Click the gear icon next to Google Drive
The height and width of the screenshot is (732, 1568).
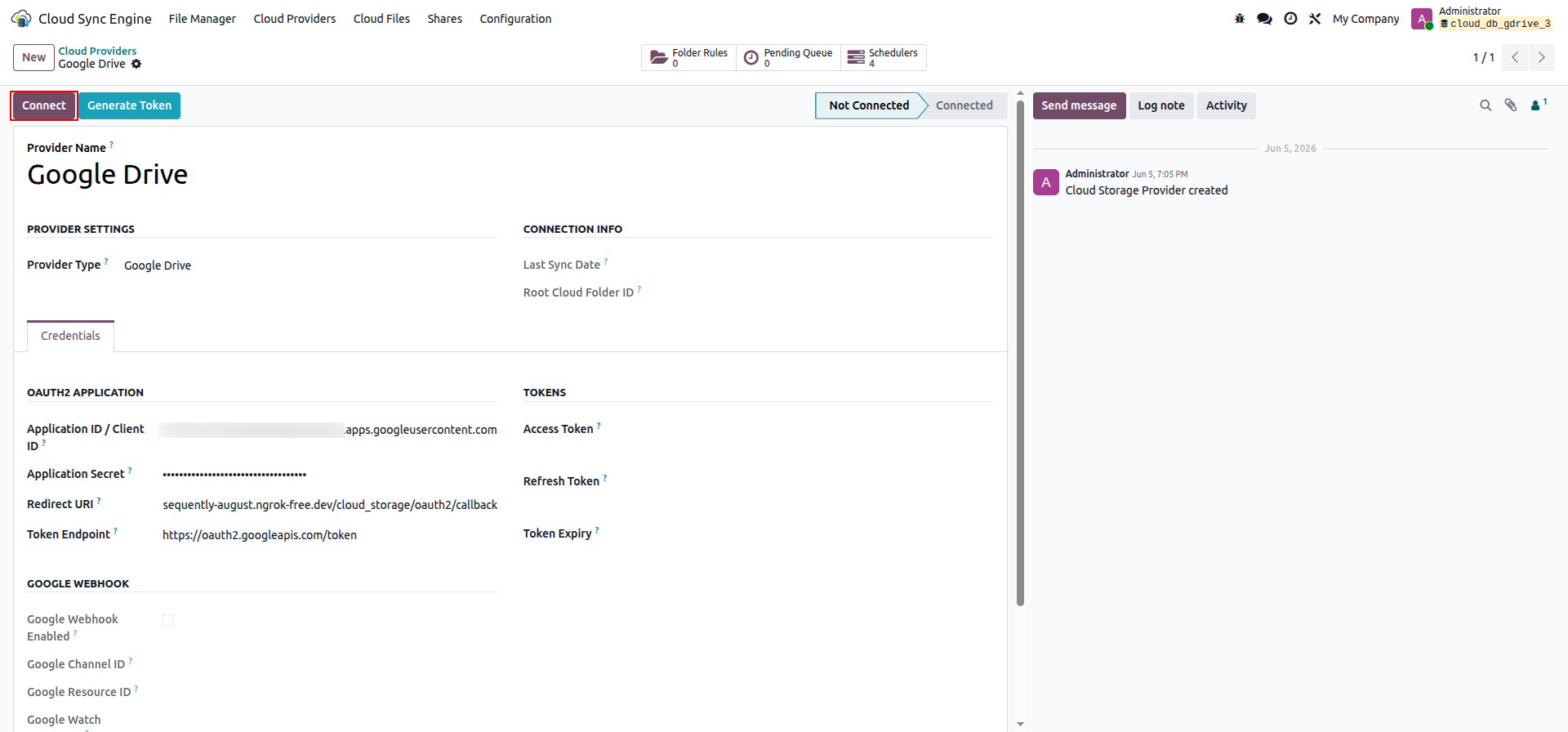tap(136, 64)
